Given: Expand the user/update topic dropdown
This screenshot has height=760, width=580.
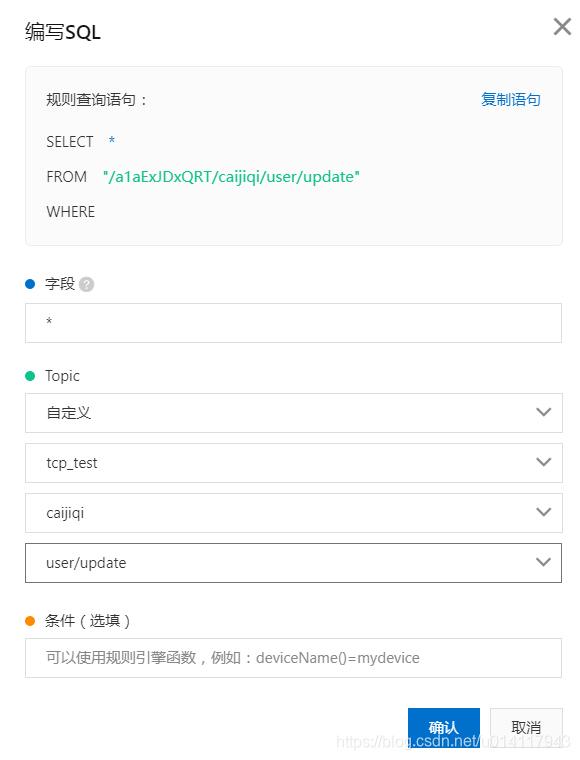Looking at the screenshot, I should point(293,563).
